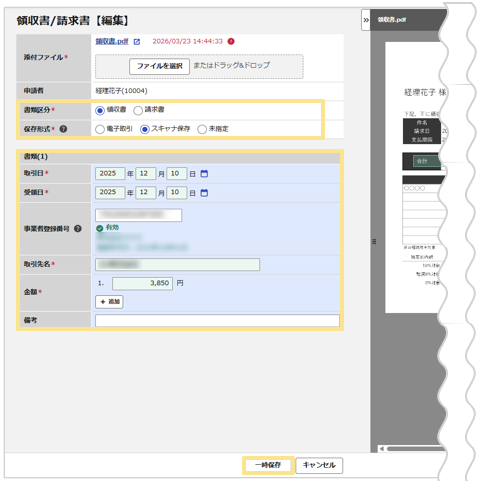This screenshot has height=481, width=478.
Task: Click the 備考 text field
Action: [x=217, y=320]
